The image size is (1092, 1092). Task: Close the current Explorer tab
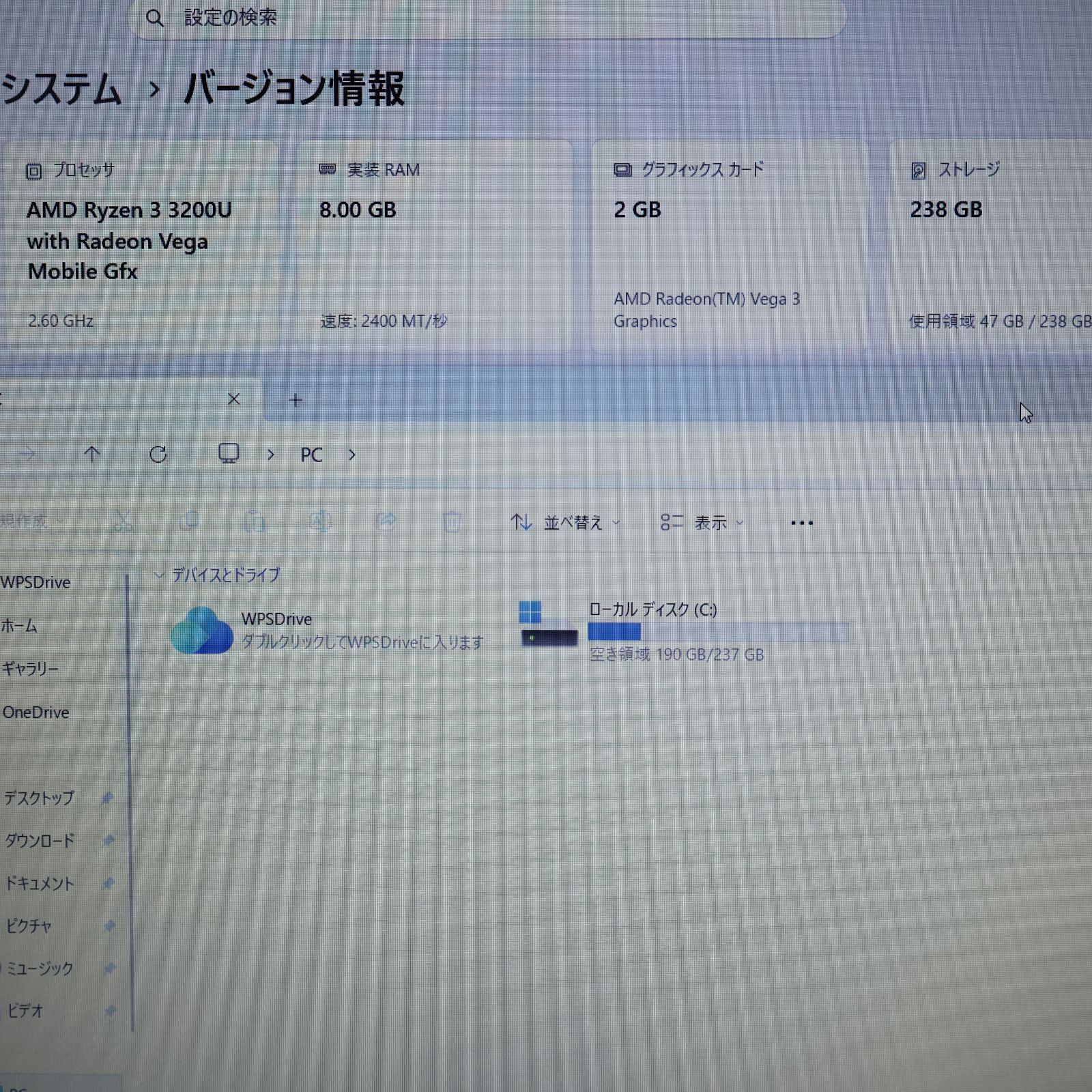pyautogui.click(x=234, y=399)
